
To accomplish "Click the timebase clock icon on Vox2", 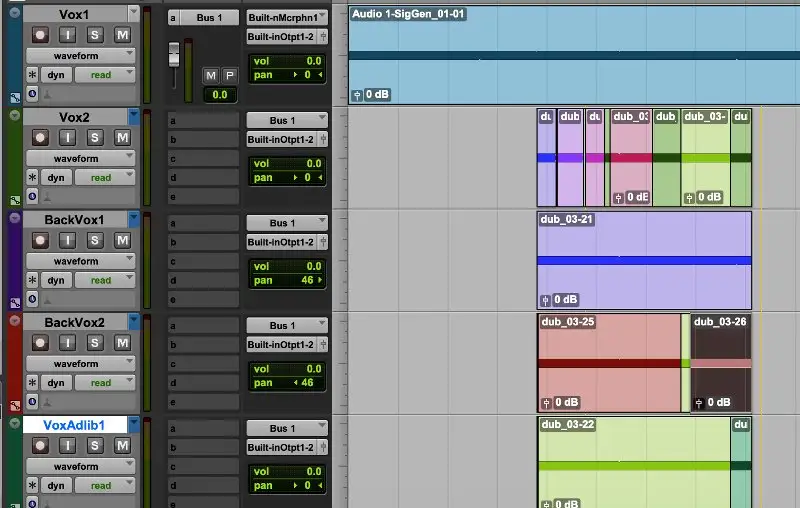I will click(32, 197).
